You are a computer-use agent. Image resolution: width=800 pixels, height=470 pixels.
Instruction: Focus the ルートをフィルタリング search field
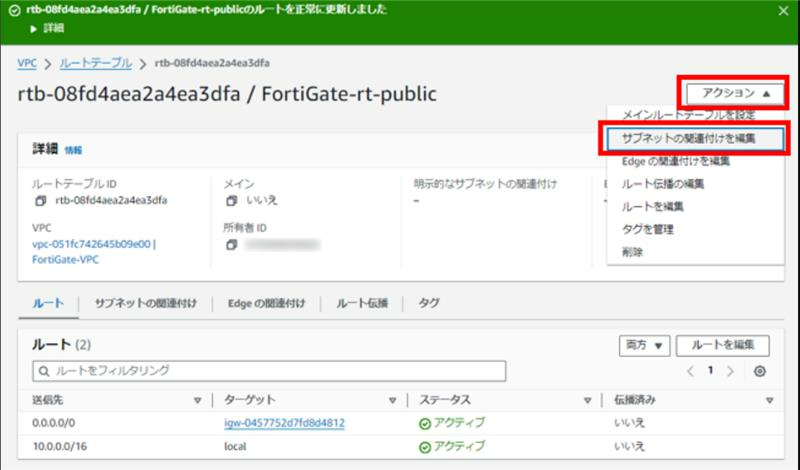(269, 371)
